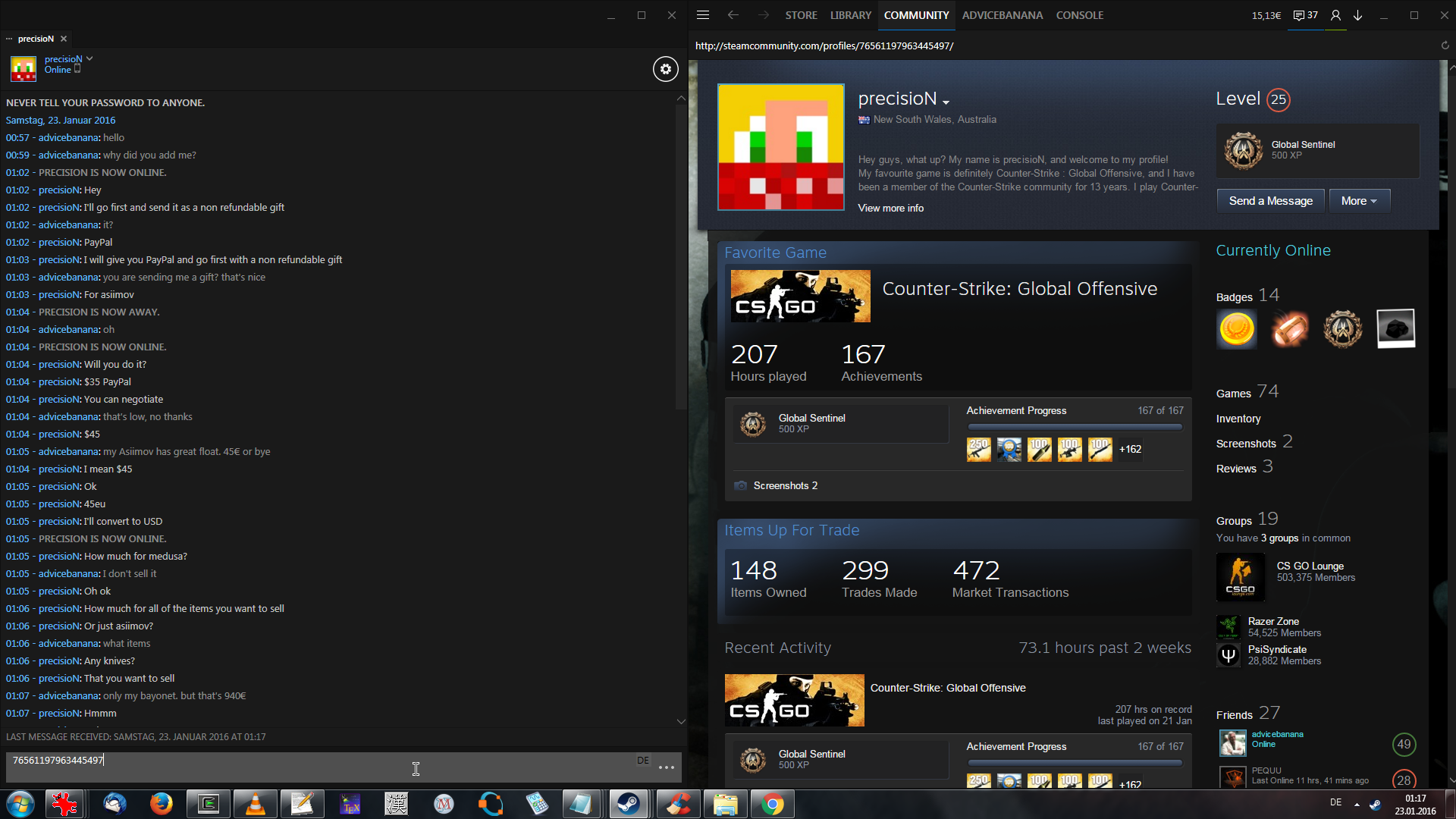This screenshot has height=819, width=1456.
Task: Open the chat input three-dots menu
Action: click(667, 767)
